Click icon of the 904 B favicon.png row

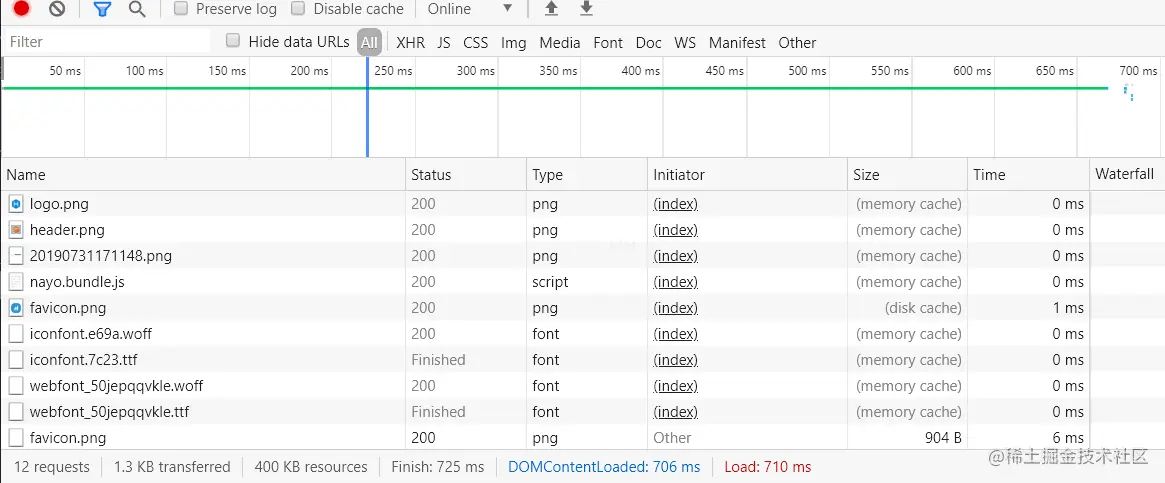[x=16, y=438]
